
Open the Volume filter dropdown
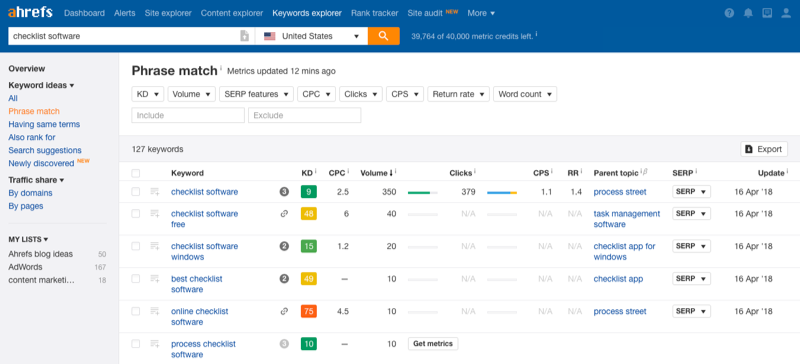click(191, 94)
